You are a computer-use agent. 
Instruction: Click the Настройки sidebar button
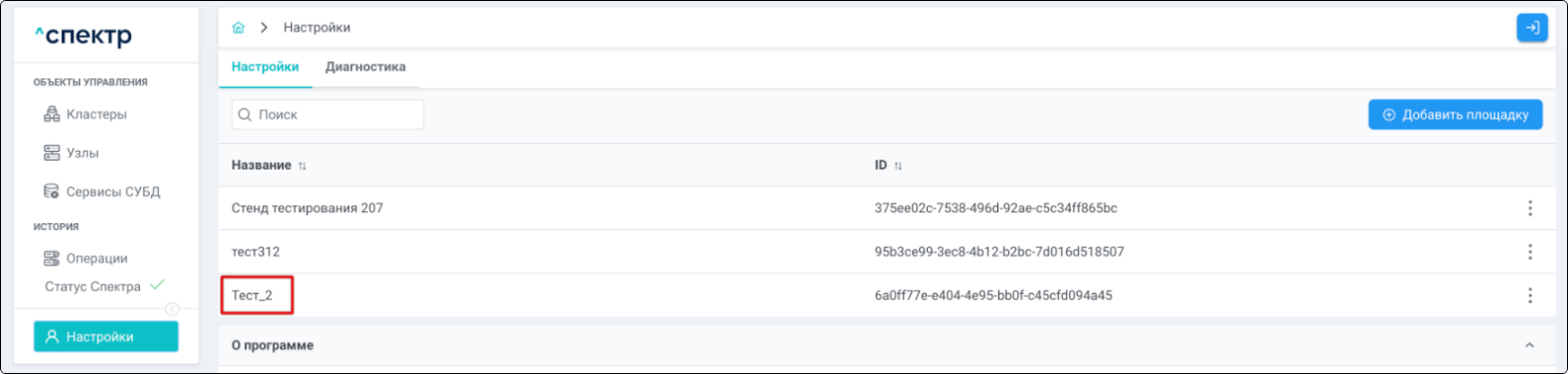106,336
